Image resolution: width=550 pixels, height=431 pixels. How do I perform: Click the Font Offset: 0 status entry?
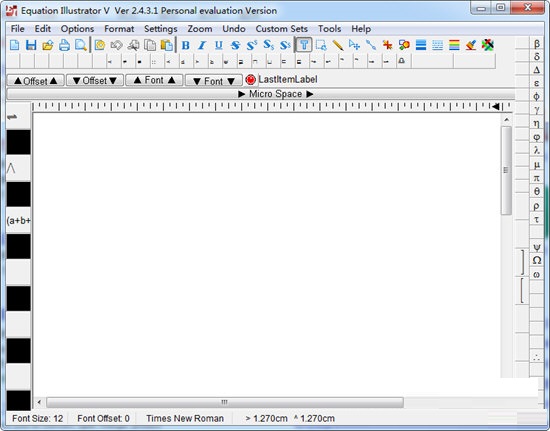pos(103,418)
